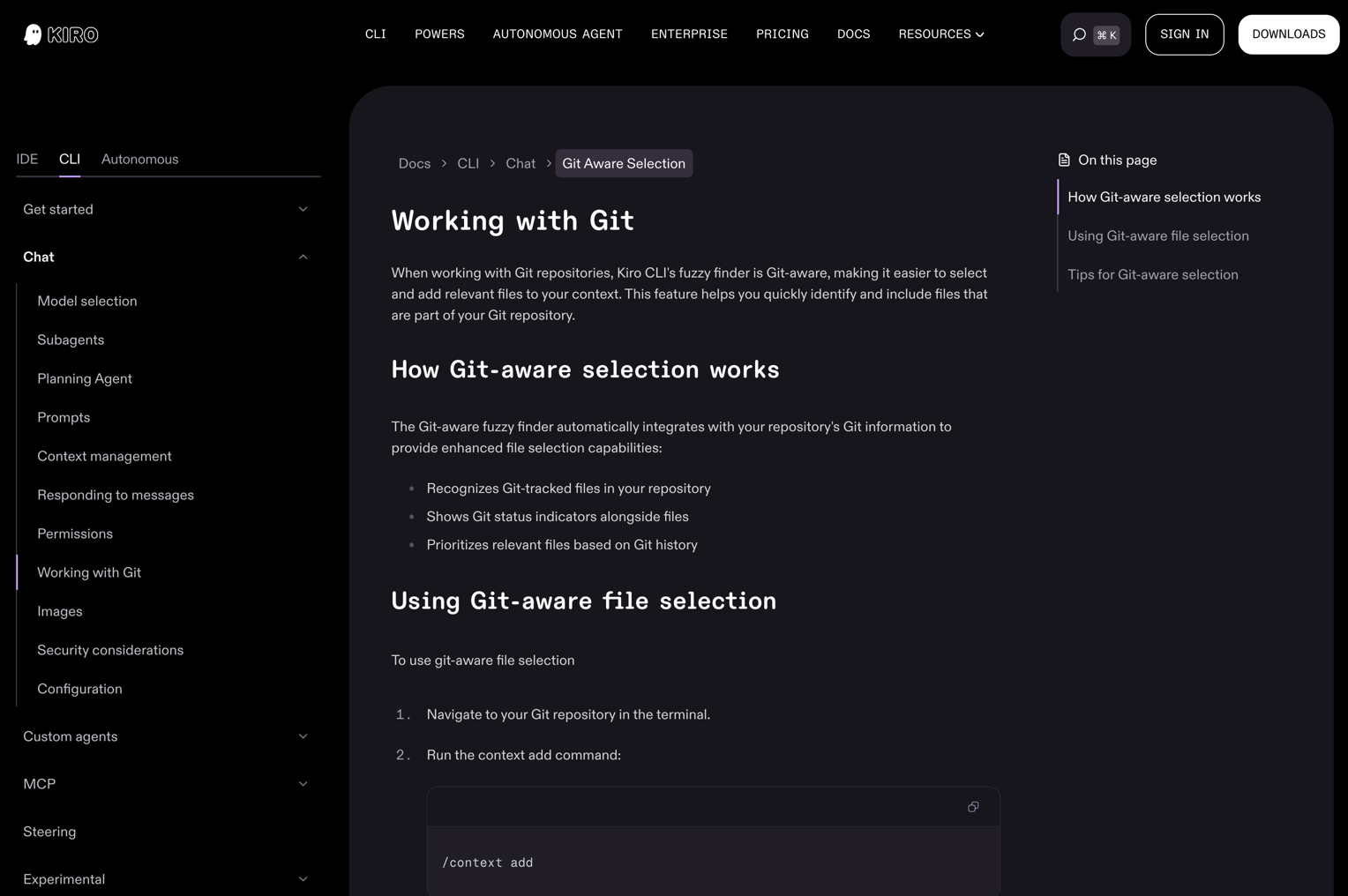Click the DOWNLOADS button
The width and height of the screenshot is (1348, 896).
click(1288, 34)
